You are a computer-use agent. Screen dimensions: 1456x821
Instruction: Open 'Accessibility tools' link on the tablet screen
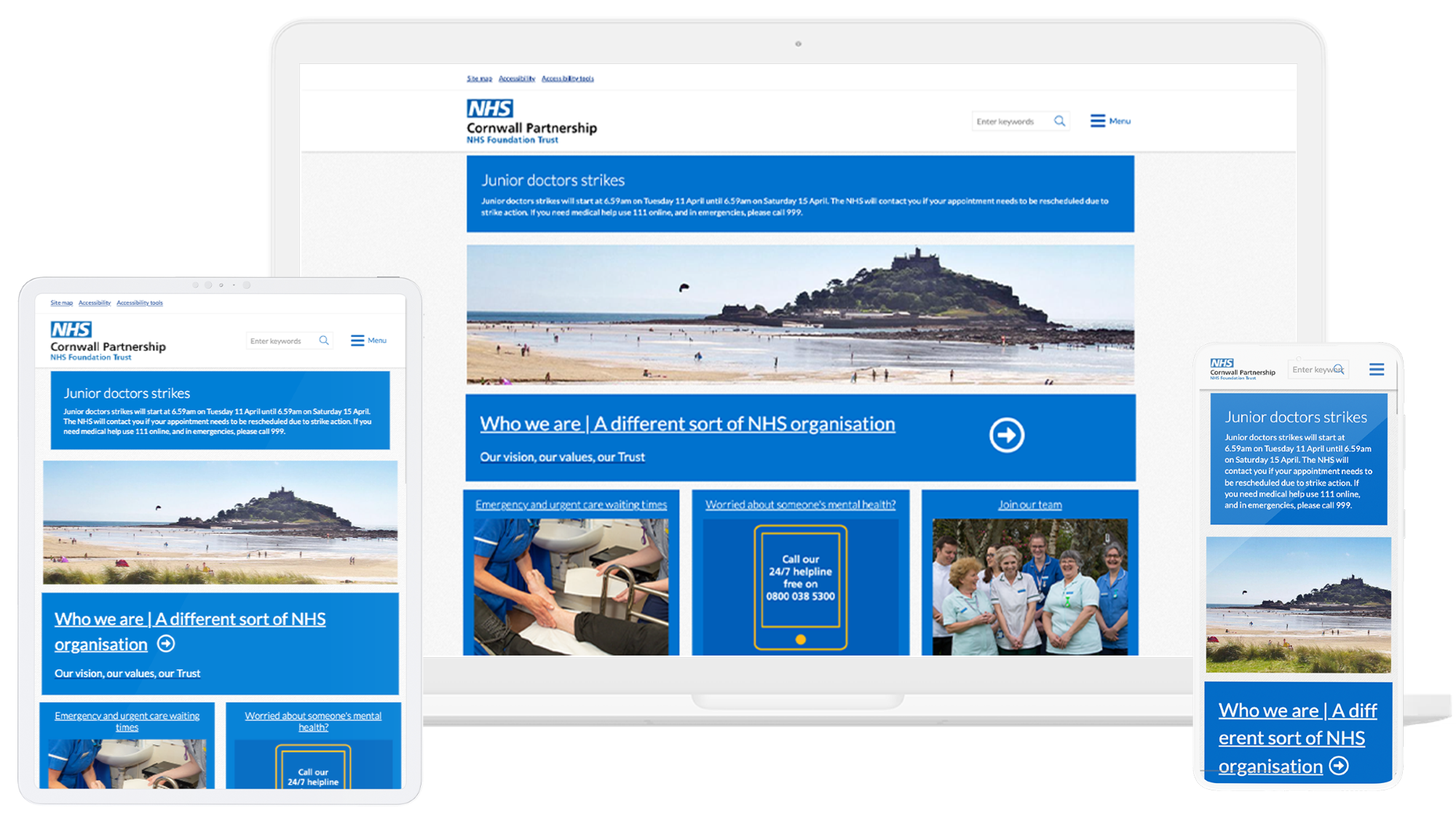pyautogui.click(x=140, y=303)
